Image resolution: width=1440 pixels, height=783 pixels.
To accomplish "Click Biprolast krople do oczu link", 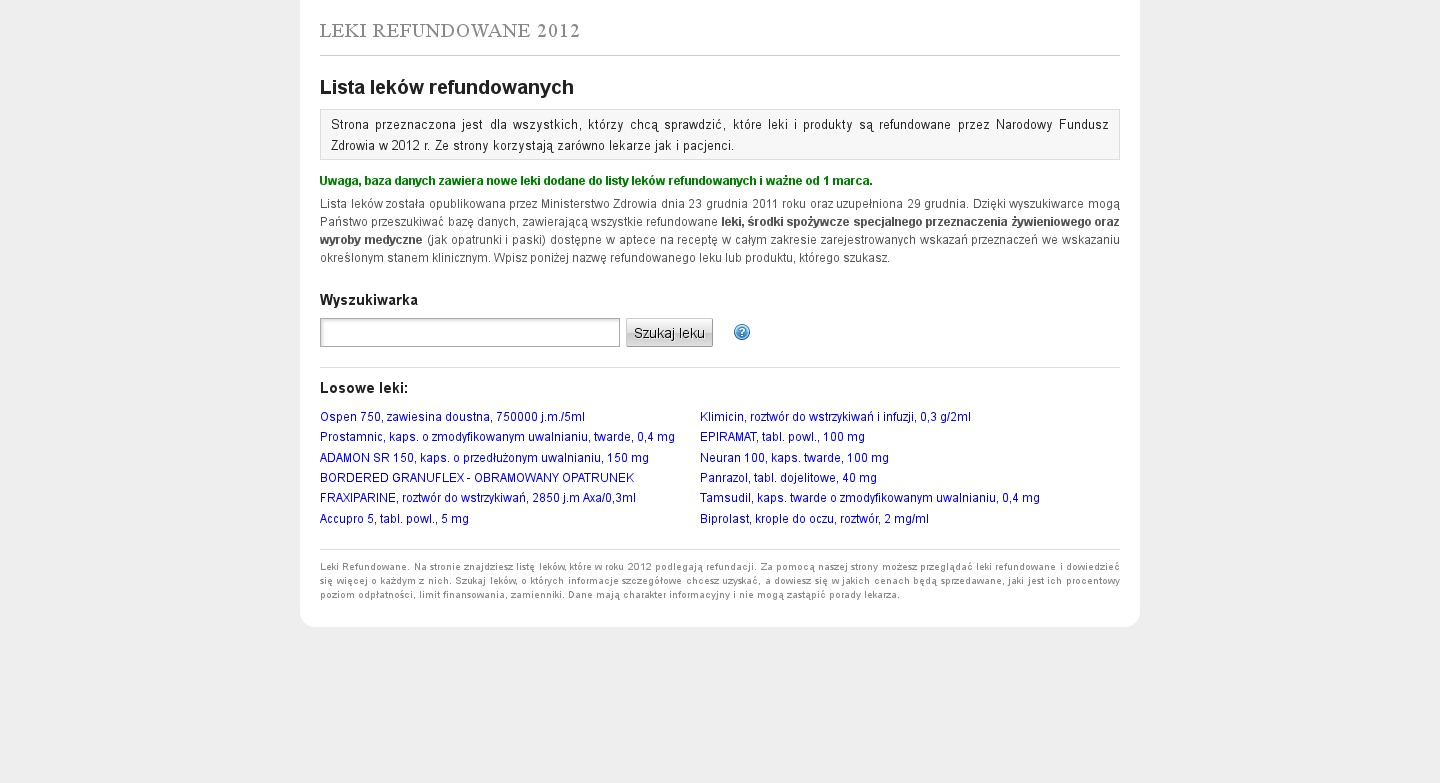I will tap(814, 519).
